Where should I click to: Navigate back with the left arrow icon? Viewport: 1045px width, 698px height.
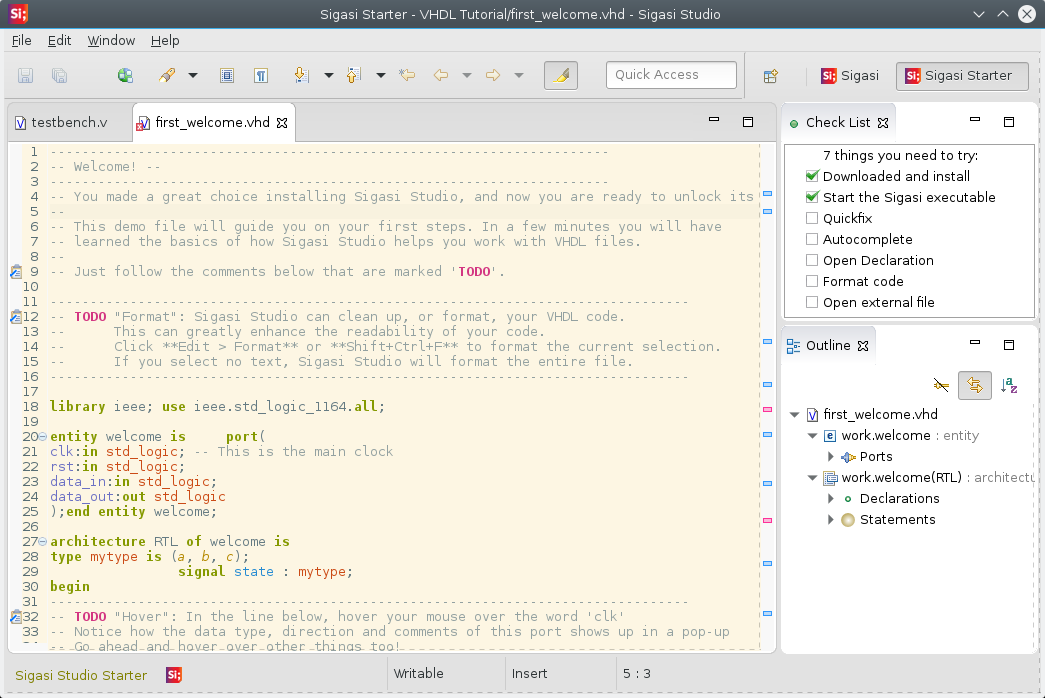pos(441,75)
